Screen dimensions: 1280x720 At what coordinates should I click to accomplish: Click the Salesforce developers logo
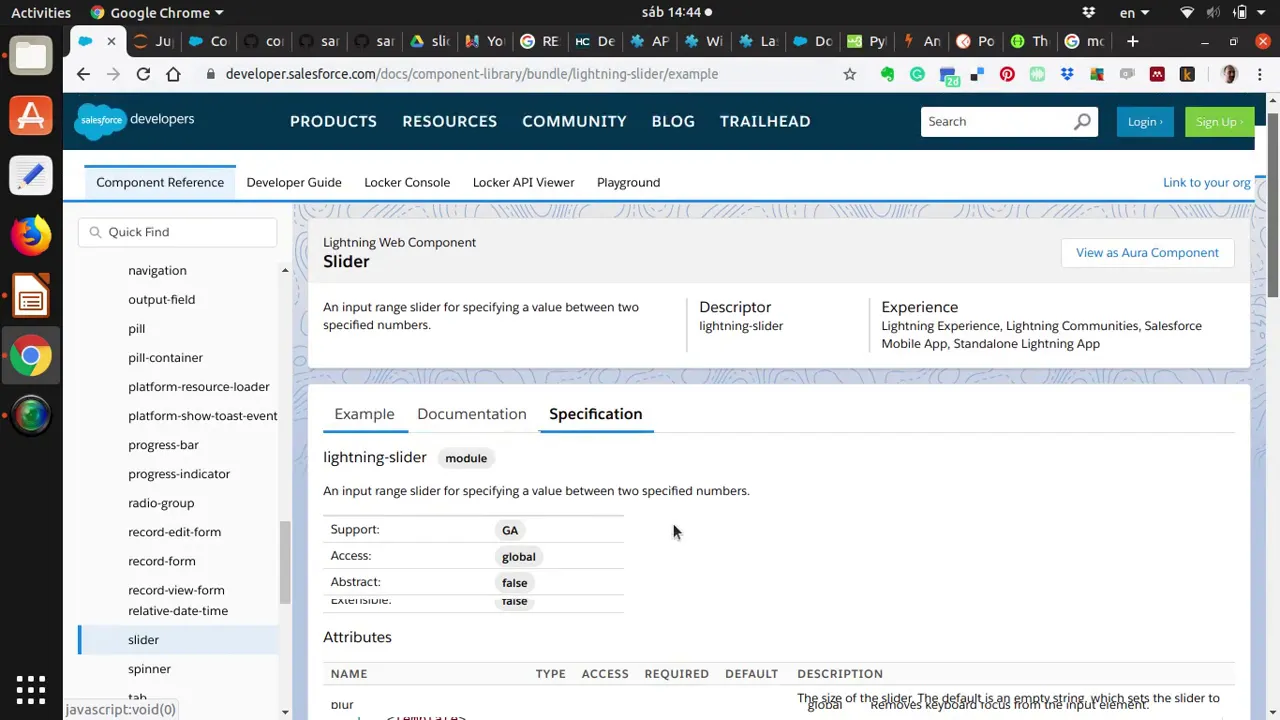(134, 121)
